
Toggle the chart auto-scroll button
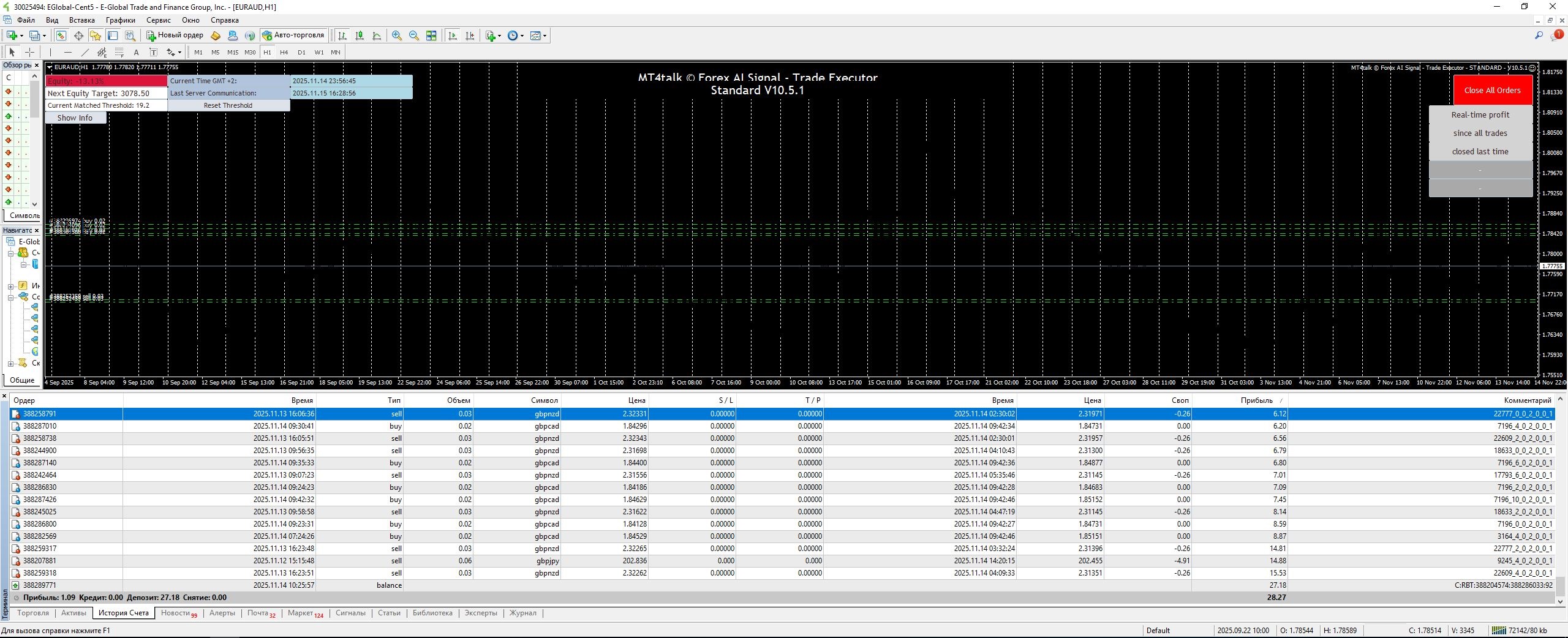click(x=453, y=36)
